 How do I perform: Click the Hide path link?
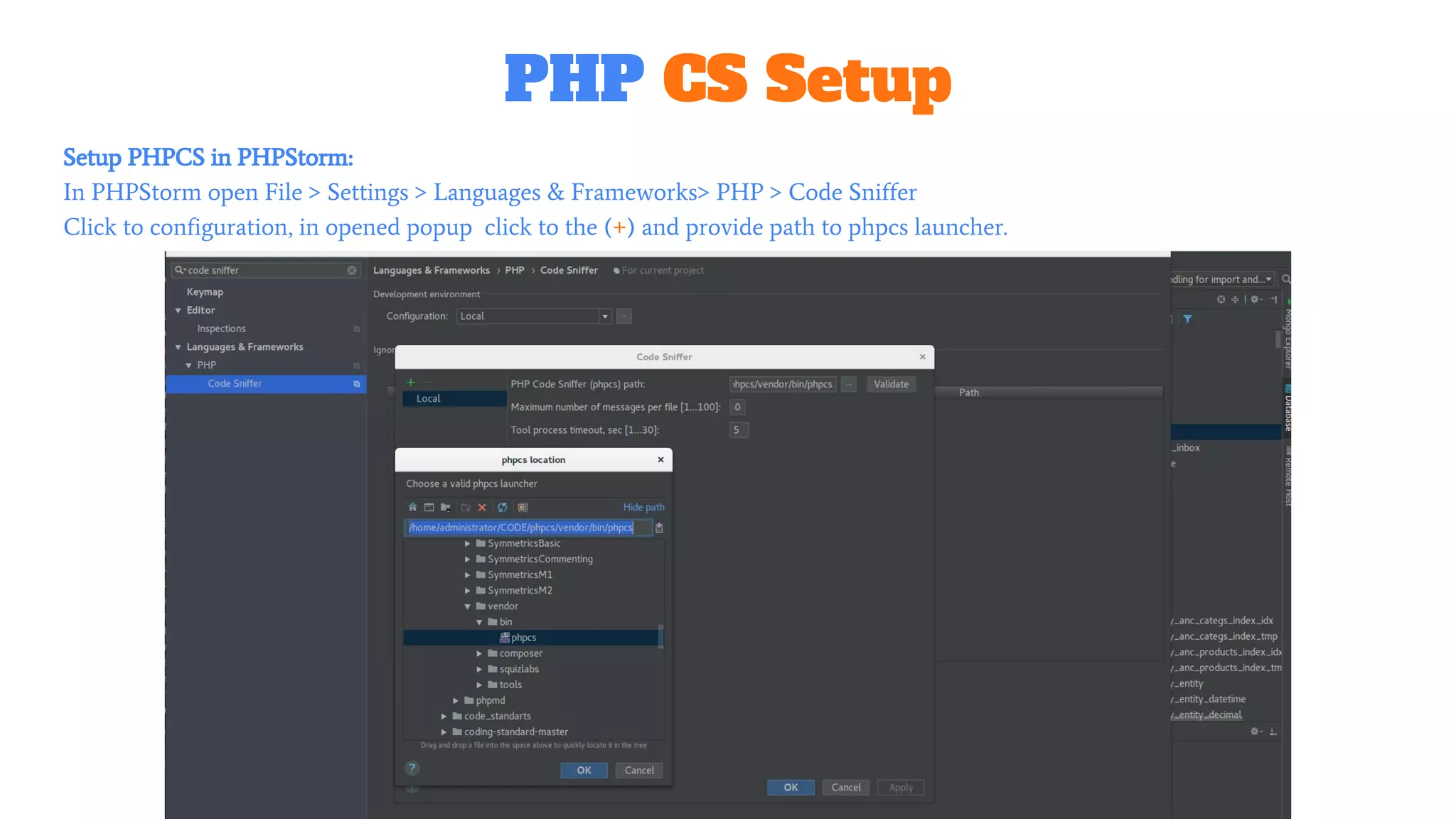[643, 508]
